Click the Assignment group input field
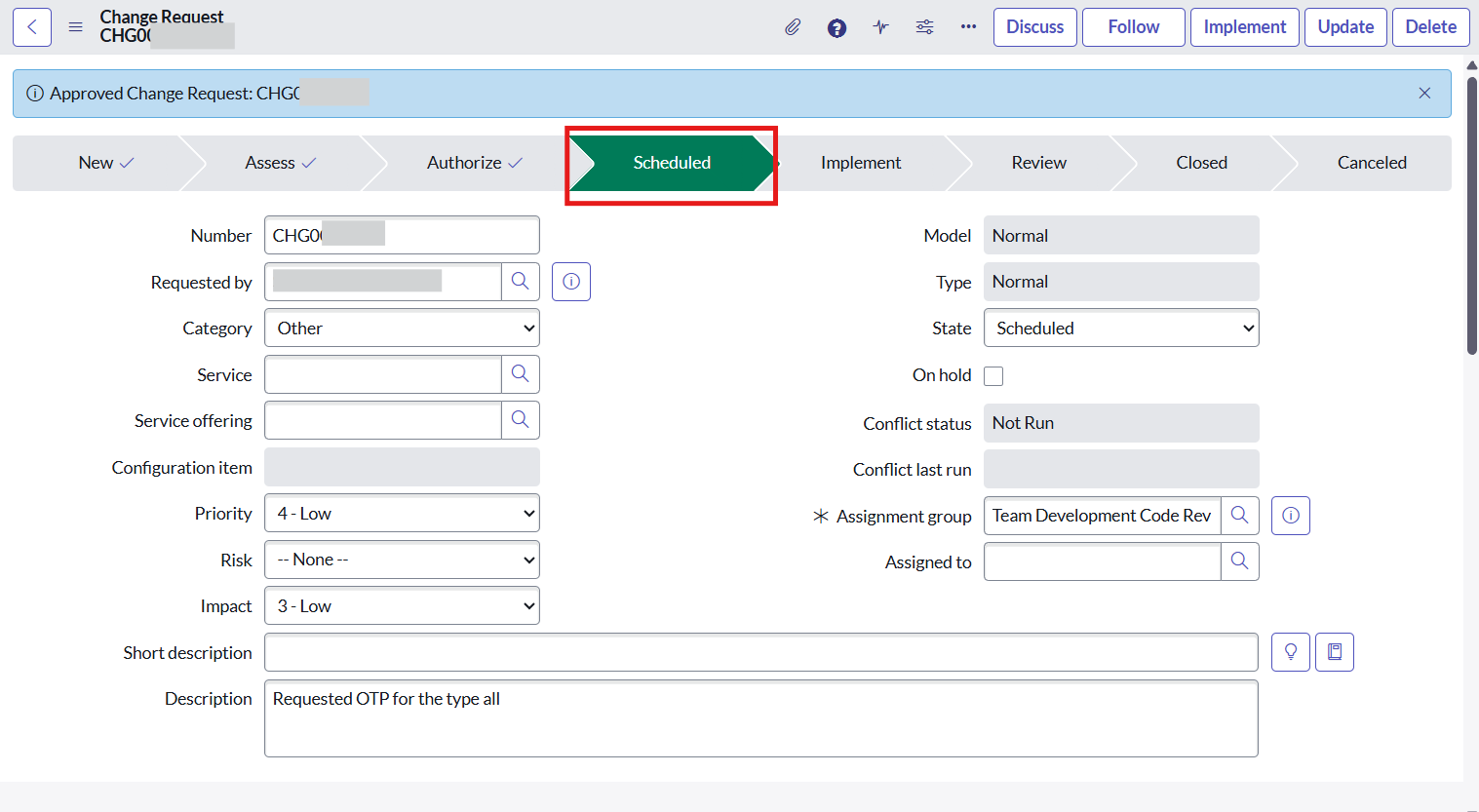Screen dimensions: 1479x812 [1103, 516]
